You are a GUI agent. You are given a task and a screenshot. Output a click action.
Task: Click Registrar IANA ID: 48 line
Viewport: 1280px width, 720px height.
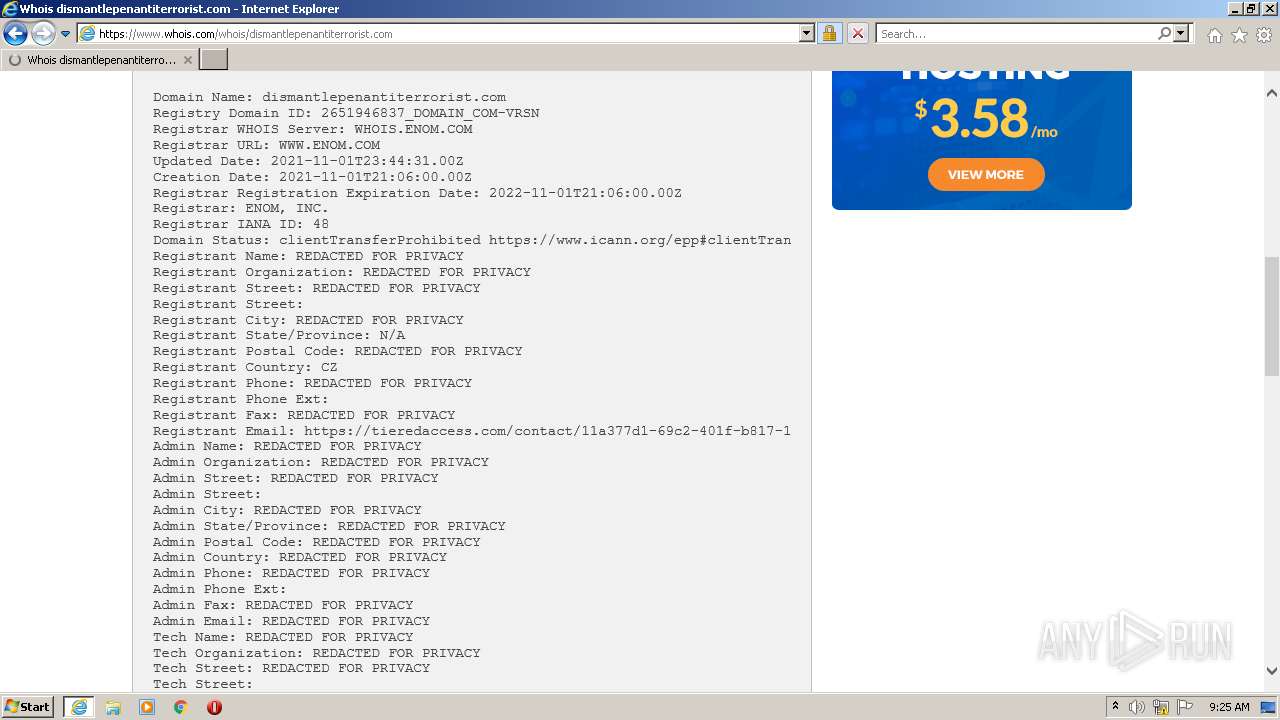pos(241,224)
